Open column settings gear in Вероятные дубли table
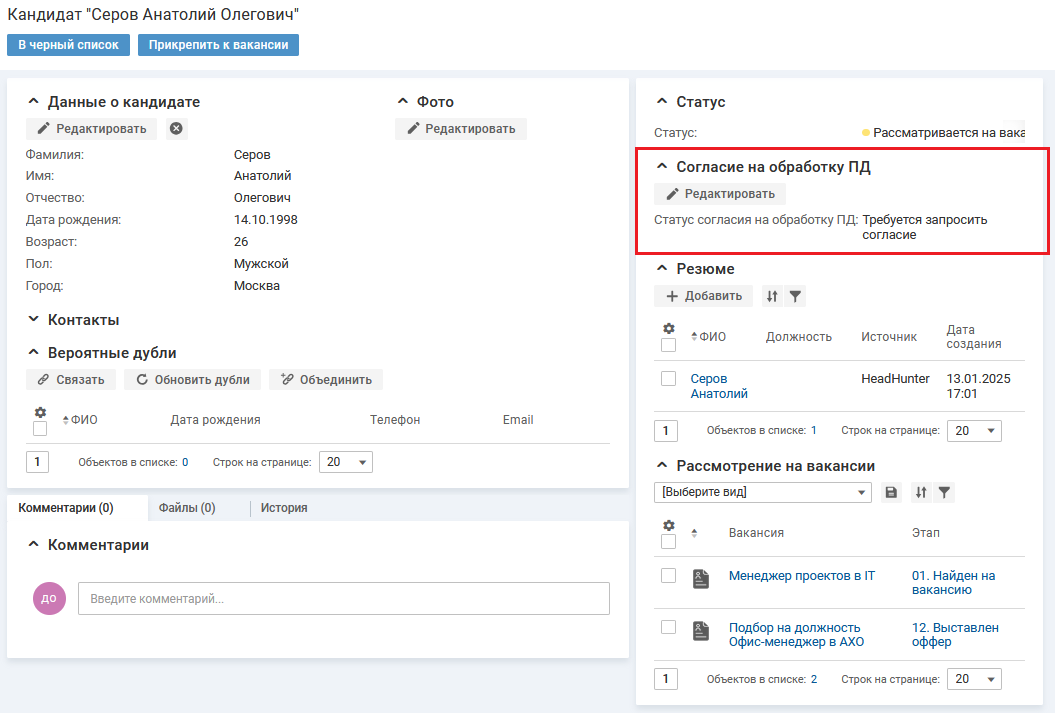 coord(40,412)
